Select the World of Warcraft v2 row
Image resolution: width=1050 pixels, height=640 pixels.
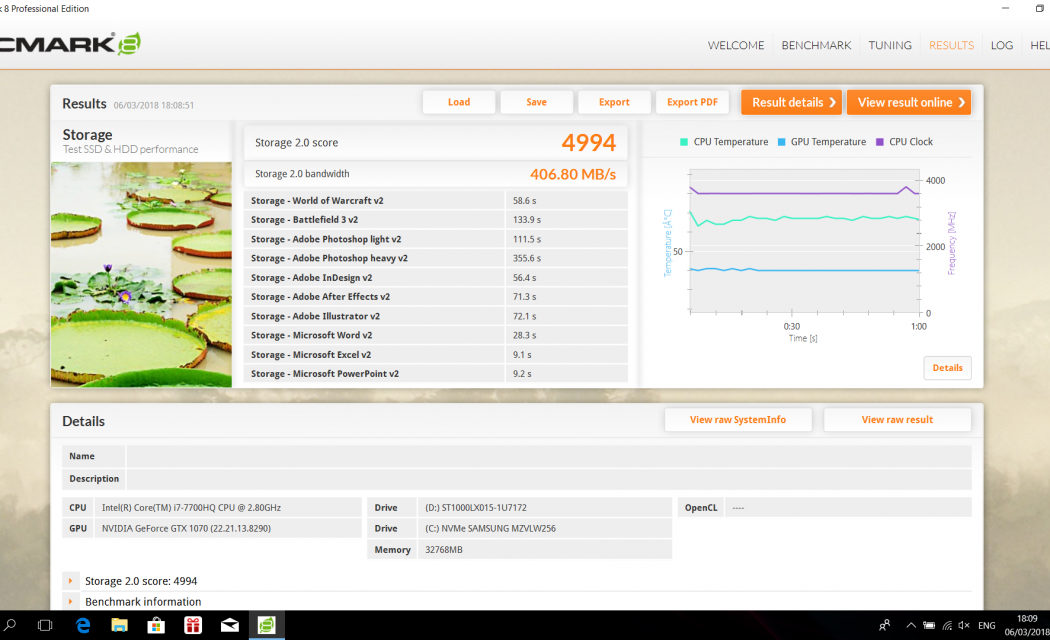[x=436, y=200]
